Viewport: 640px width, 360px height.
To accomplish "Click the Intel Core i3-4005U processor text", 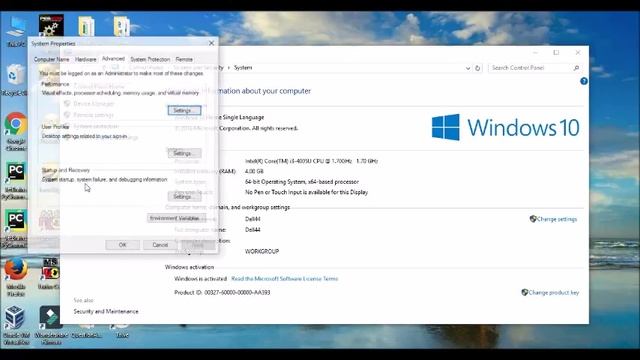I will [311, 161].
